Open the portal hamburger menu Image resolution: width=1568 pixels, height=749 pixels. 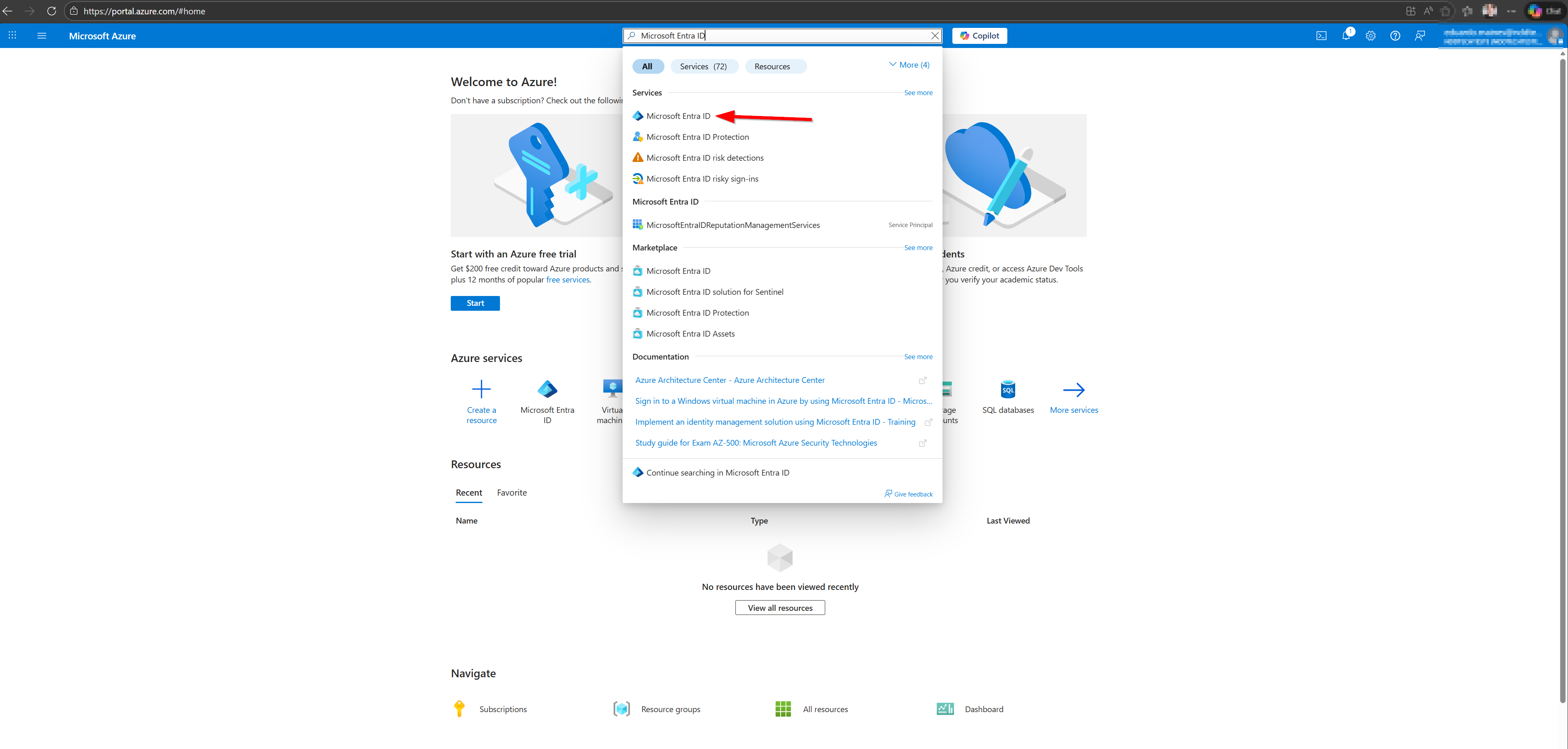pos(42,36)
